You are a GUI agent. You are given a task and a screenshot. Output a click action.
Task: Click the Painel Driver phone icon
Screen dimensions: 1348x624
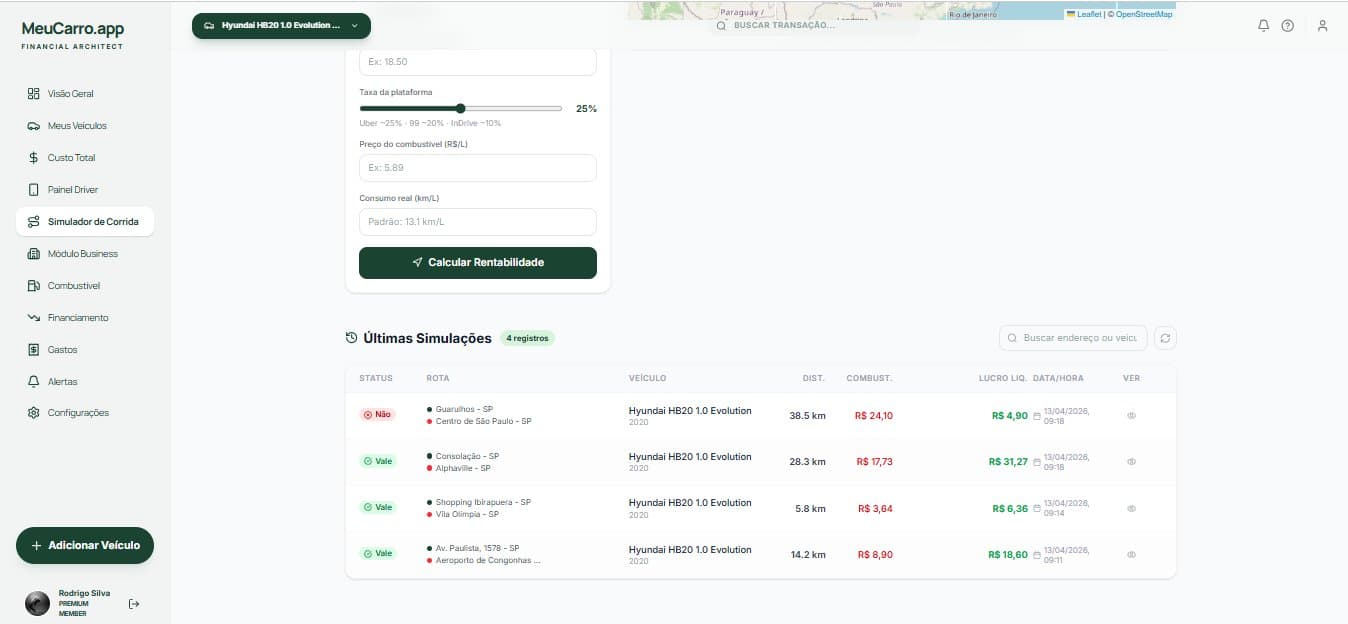coord(34,190)
